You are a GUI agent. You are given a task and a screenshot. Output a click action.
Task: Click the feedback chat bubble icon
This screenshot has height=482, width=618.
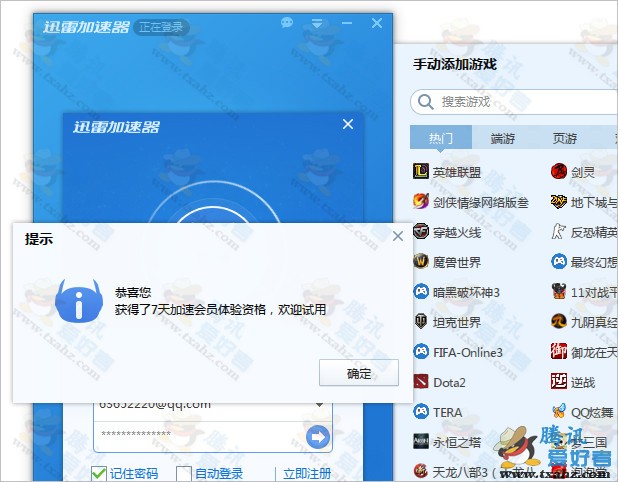tap(287, 23)
